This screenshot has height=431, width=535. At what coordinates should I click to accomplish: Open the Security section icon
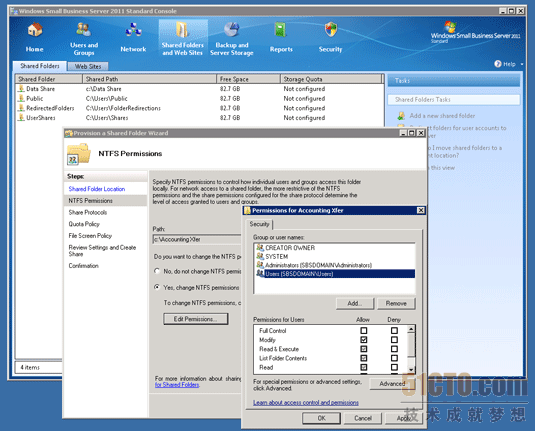(x=331, y=30)
